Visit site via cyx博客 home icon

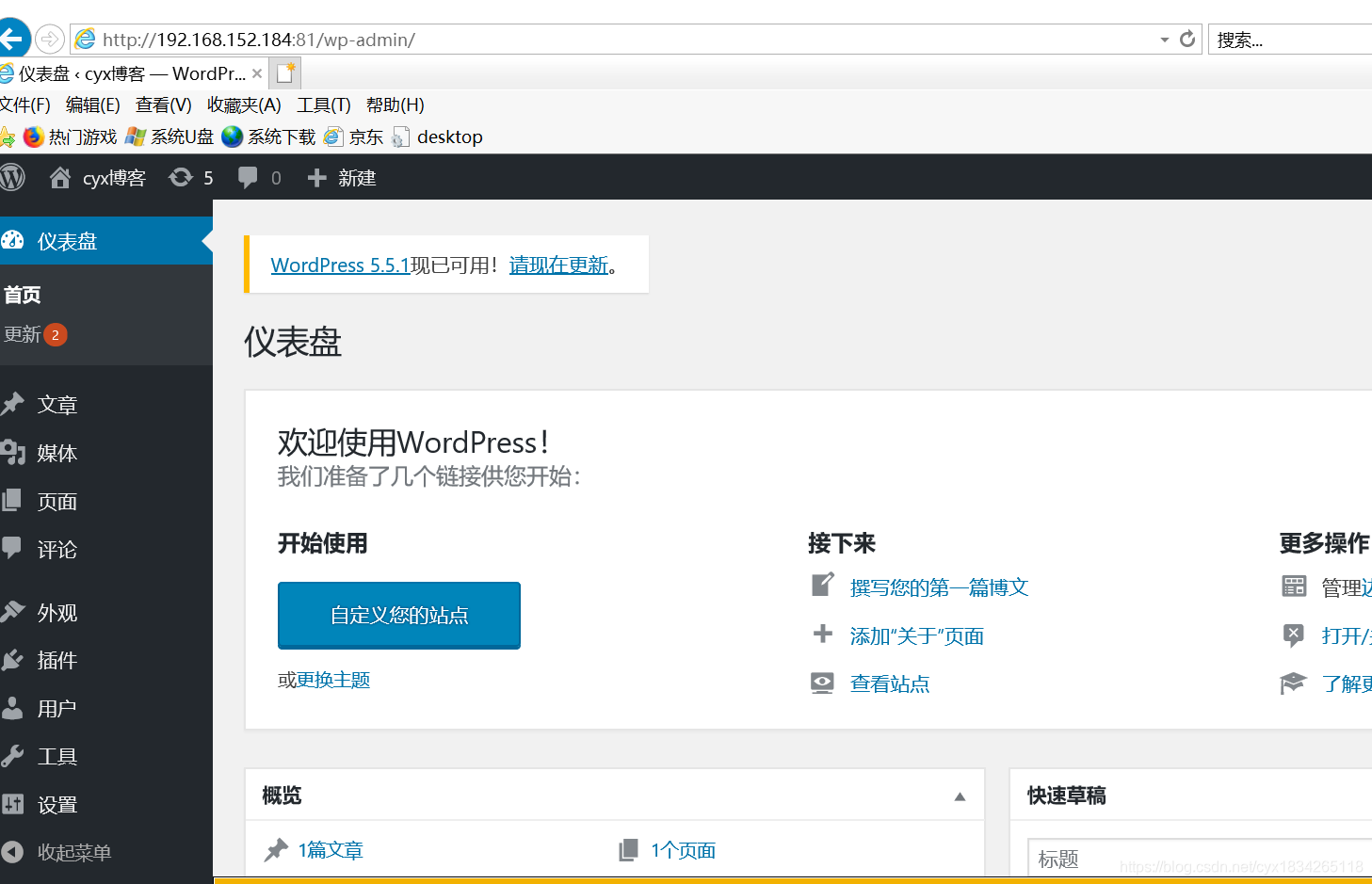tap(98, 177)
